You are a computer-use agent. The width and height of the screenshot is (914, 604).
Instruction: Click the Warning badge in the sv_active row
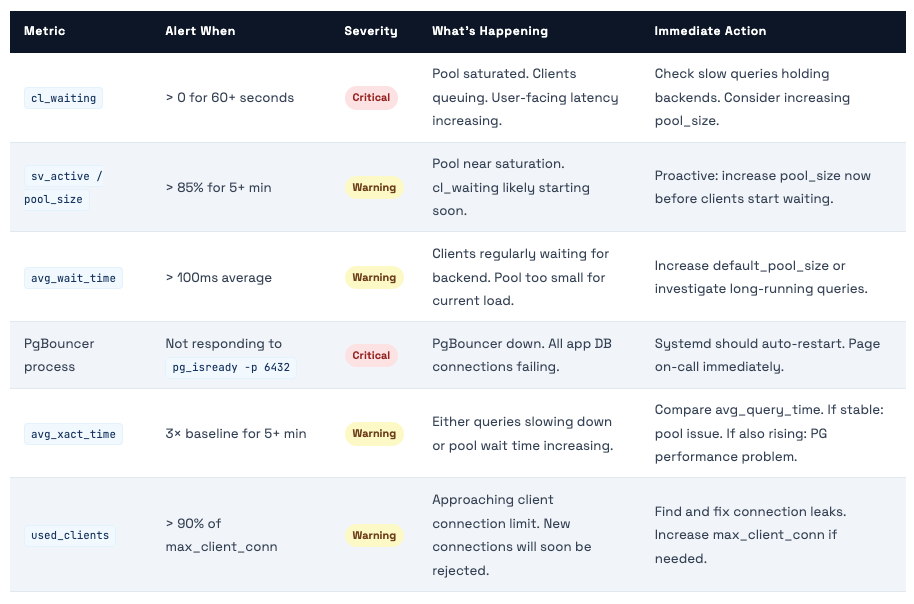click(x=374, y=188)
